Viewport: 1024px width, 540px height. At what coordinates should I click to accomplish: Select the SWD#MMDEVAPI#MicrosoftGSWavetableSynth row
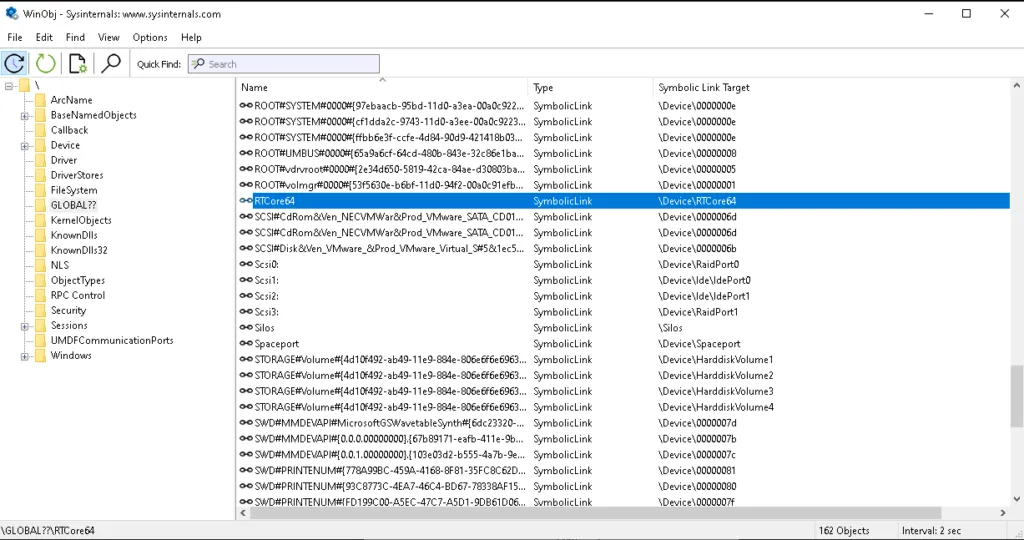(624, 423)
